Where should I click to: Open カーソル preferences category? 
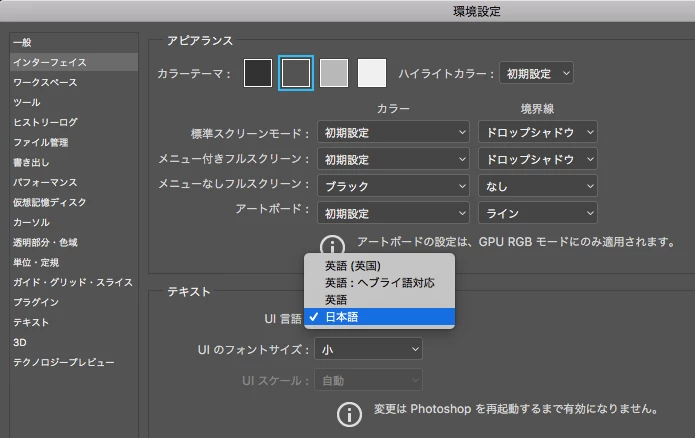(x=74, y=222)
